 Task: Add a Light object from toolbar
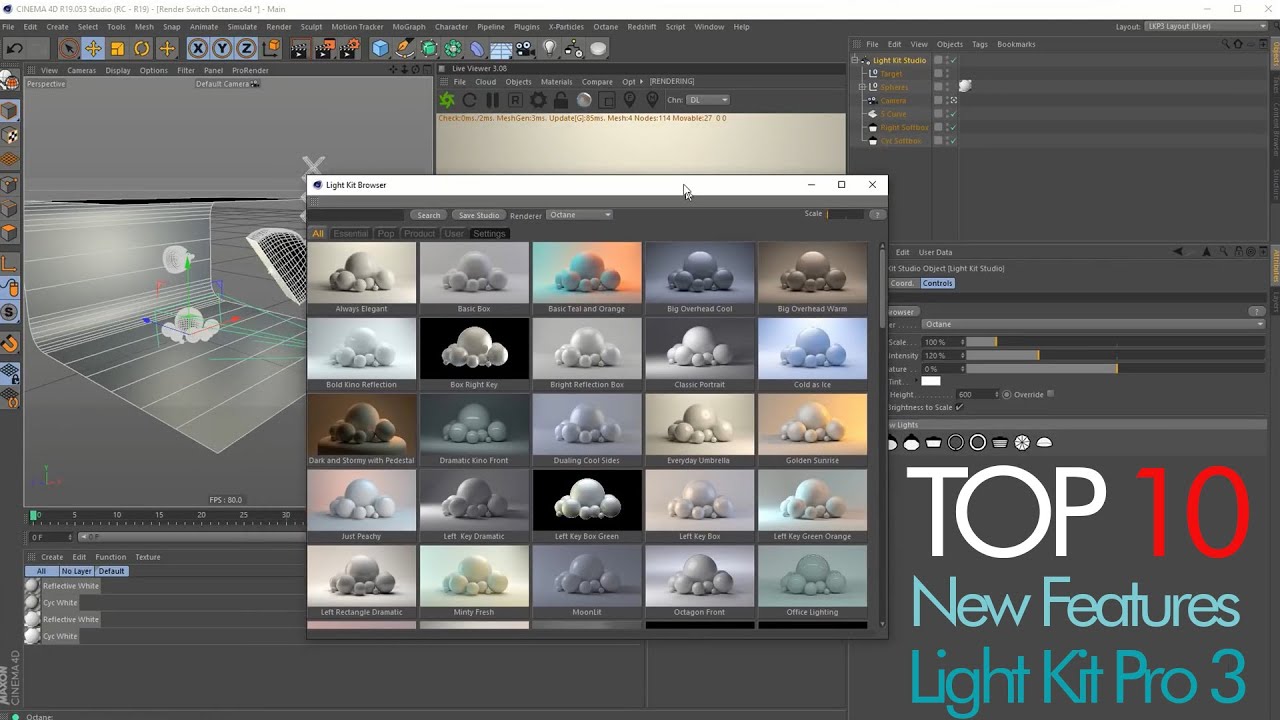[x=550, y=48]
